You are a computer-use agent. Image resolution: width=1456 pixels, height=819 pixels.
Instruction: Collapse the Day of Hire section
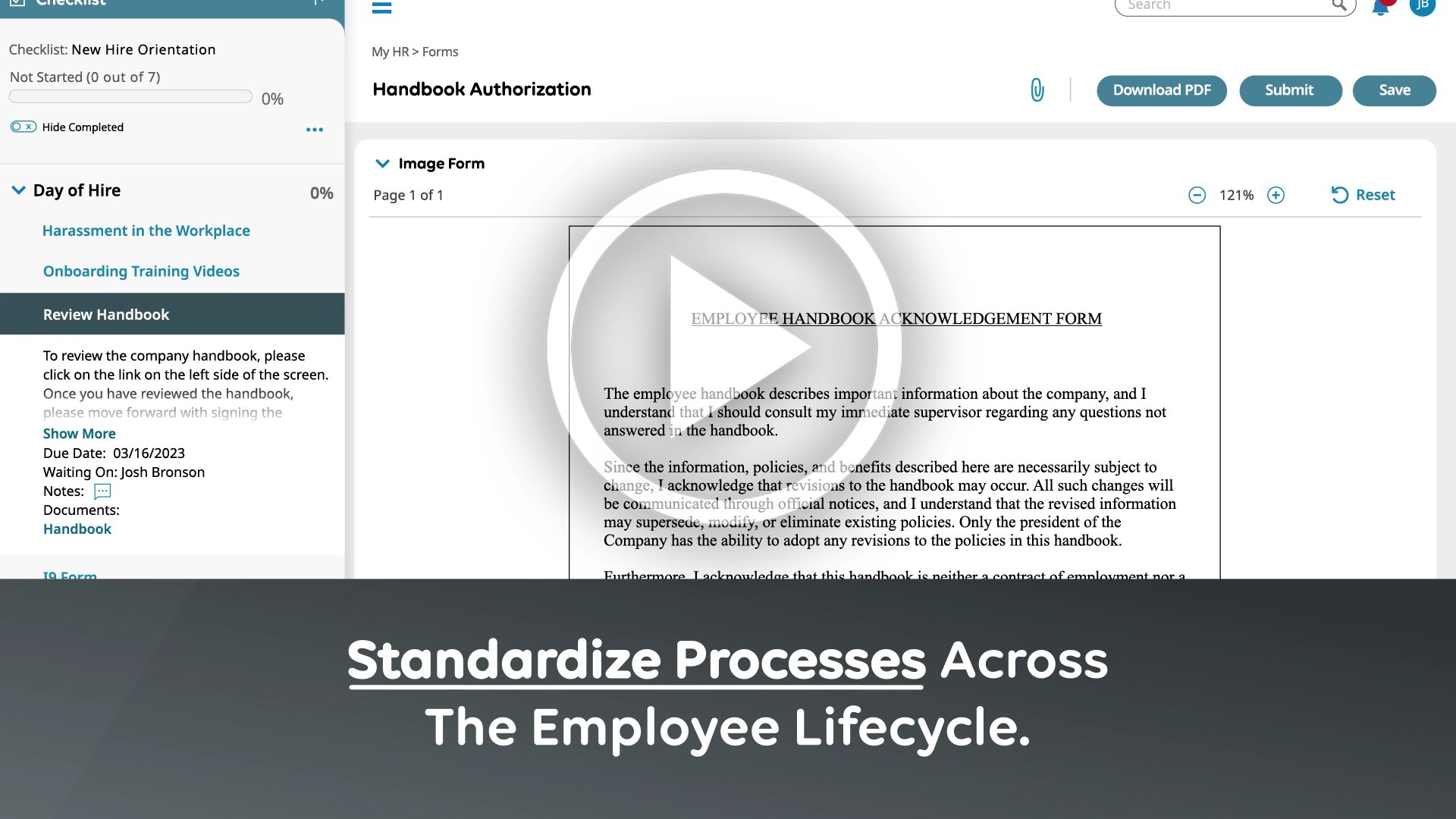point(18,190)
